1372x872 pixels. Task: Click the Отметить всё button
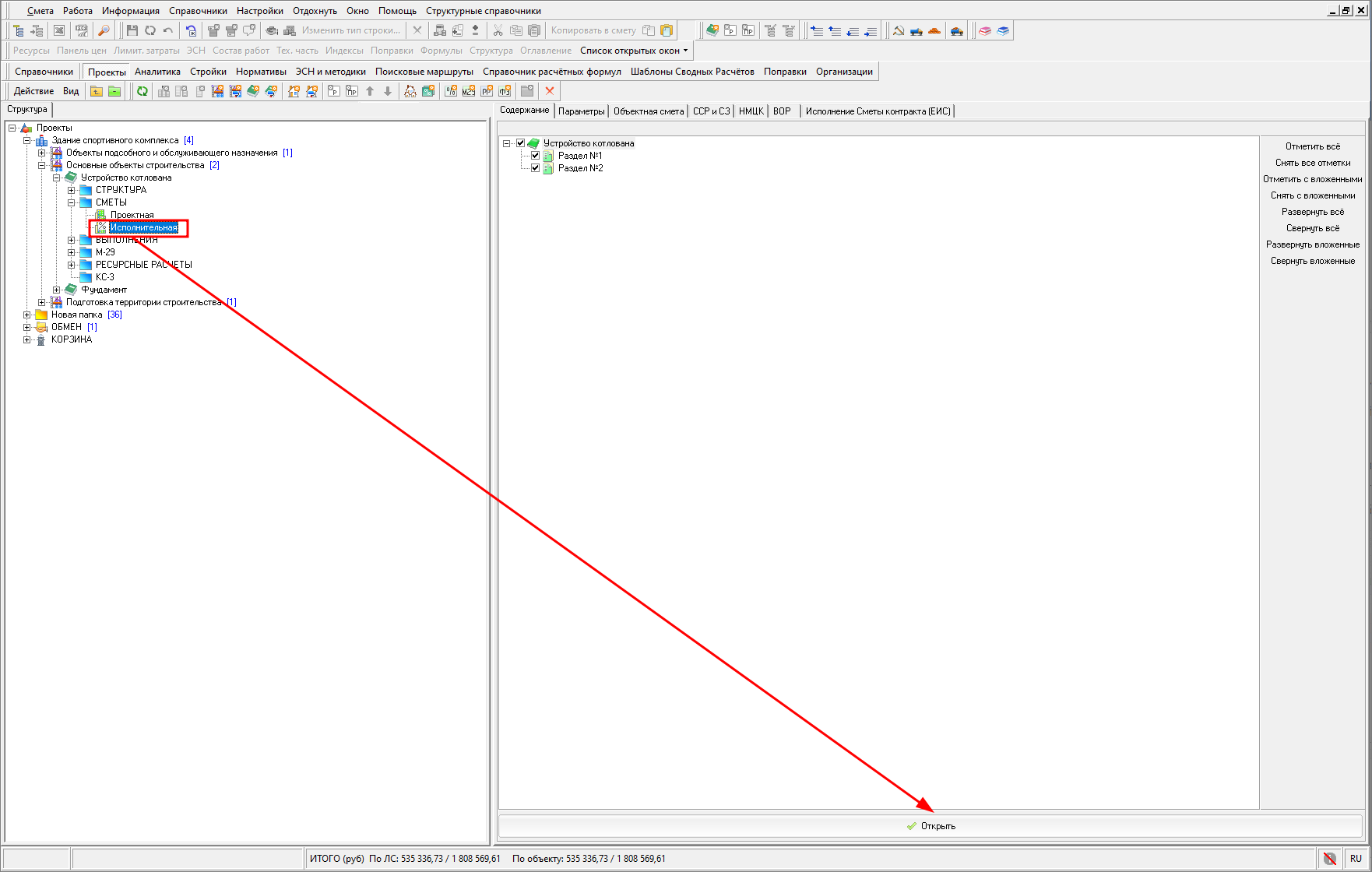point(1312,146)
